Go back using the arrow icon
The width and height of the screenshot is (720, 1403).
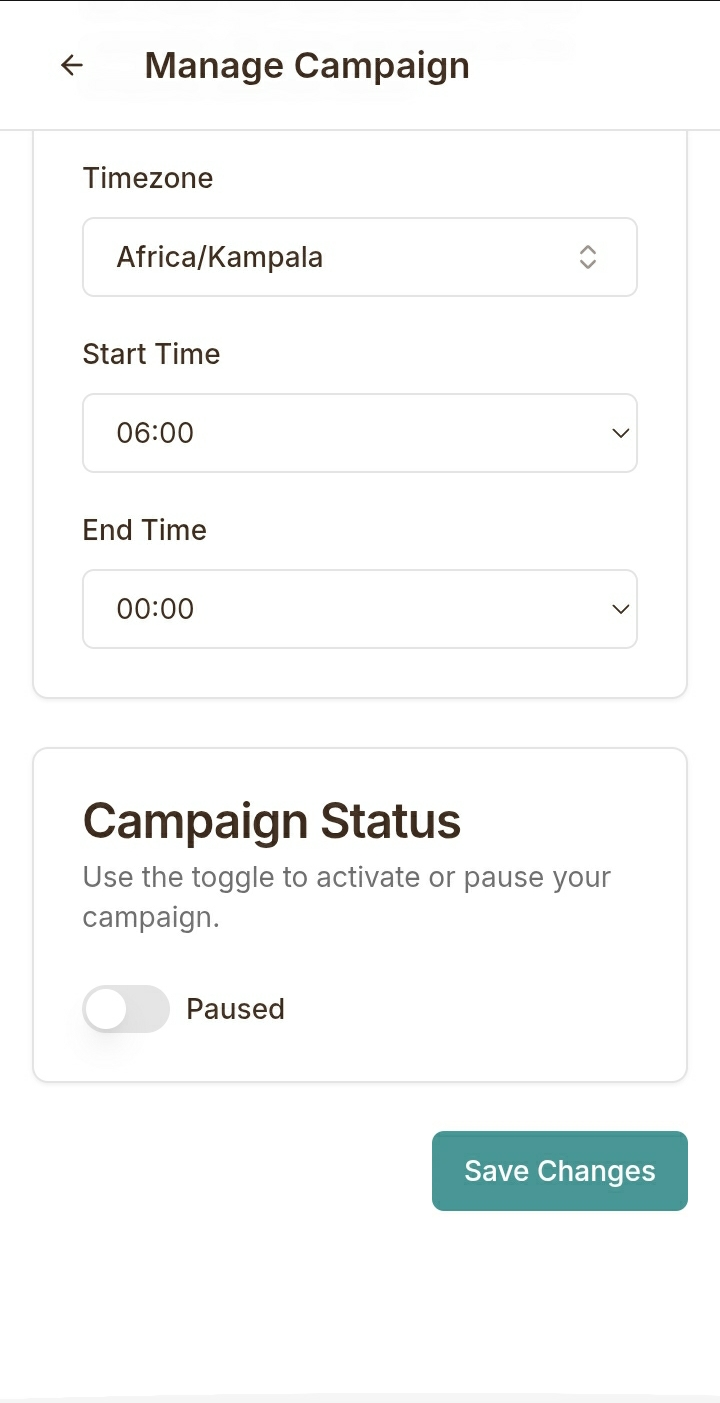click(x=71, y=65)
